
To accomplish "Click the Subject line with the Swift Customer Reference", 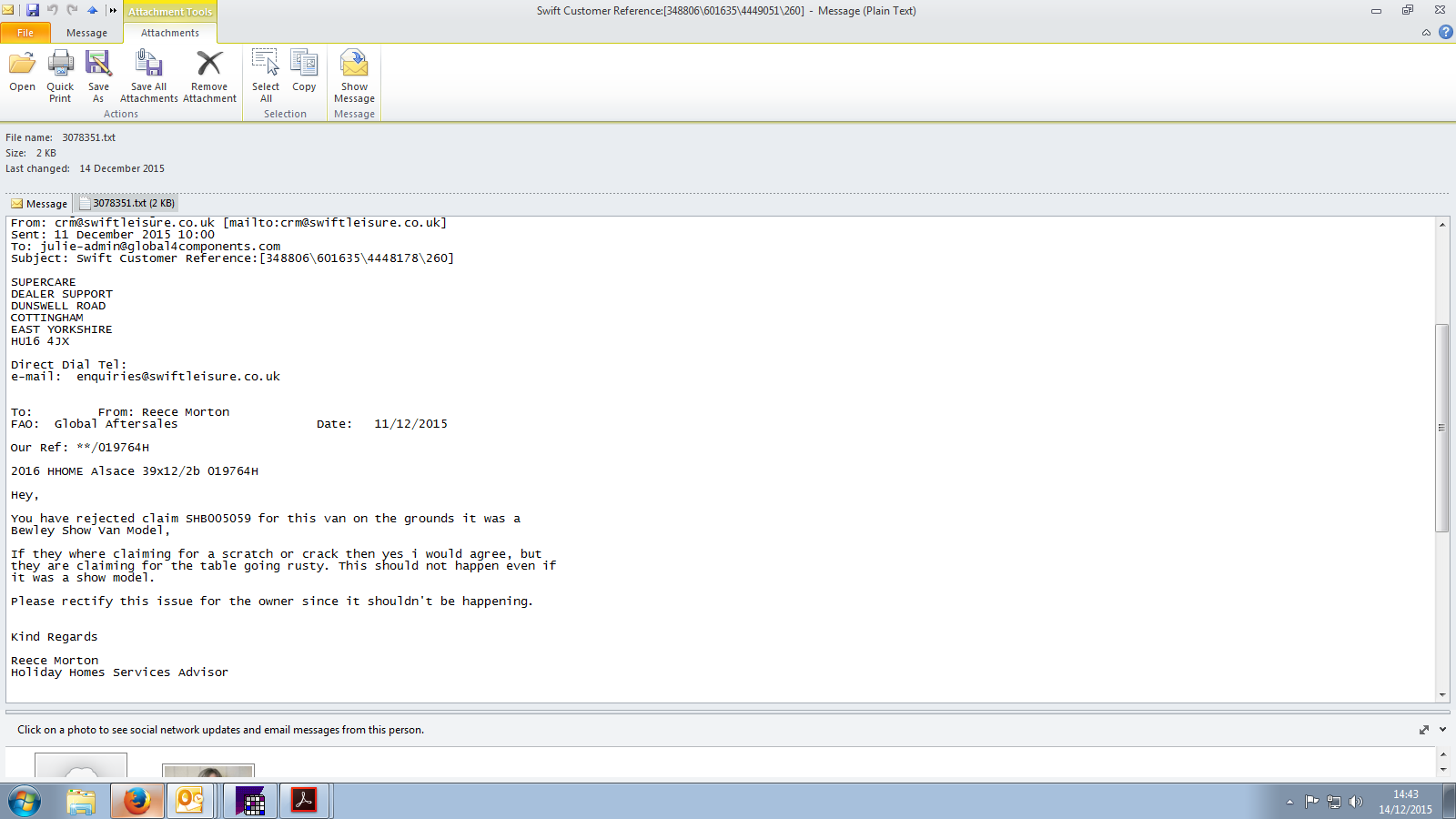I will tap(232, 258).
